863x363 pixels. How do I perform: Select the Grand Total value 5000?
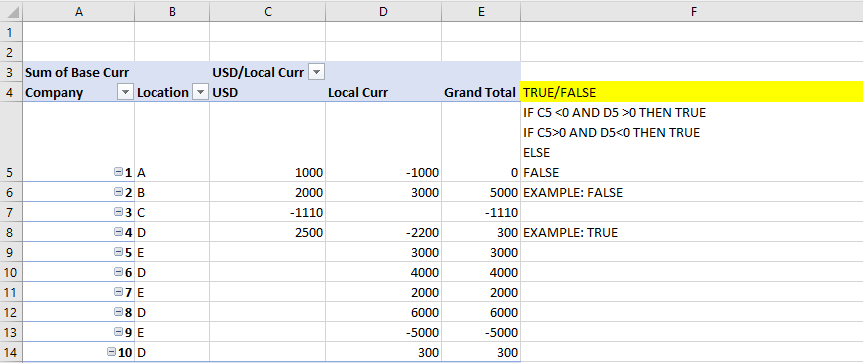coord(481,192)
